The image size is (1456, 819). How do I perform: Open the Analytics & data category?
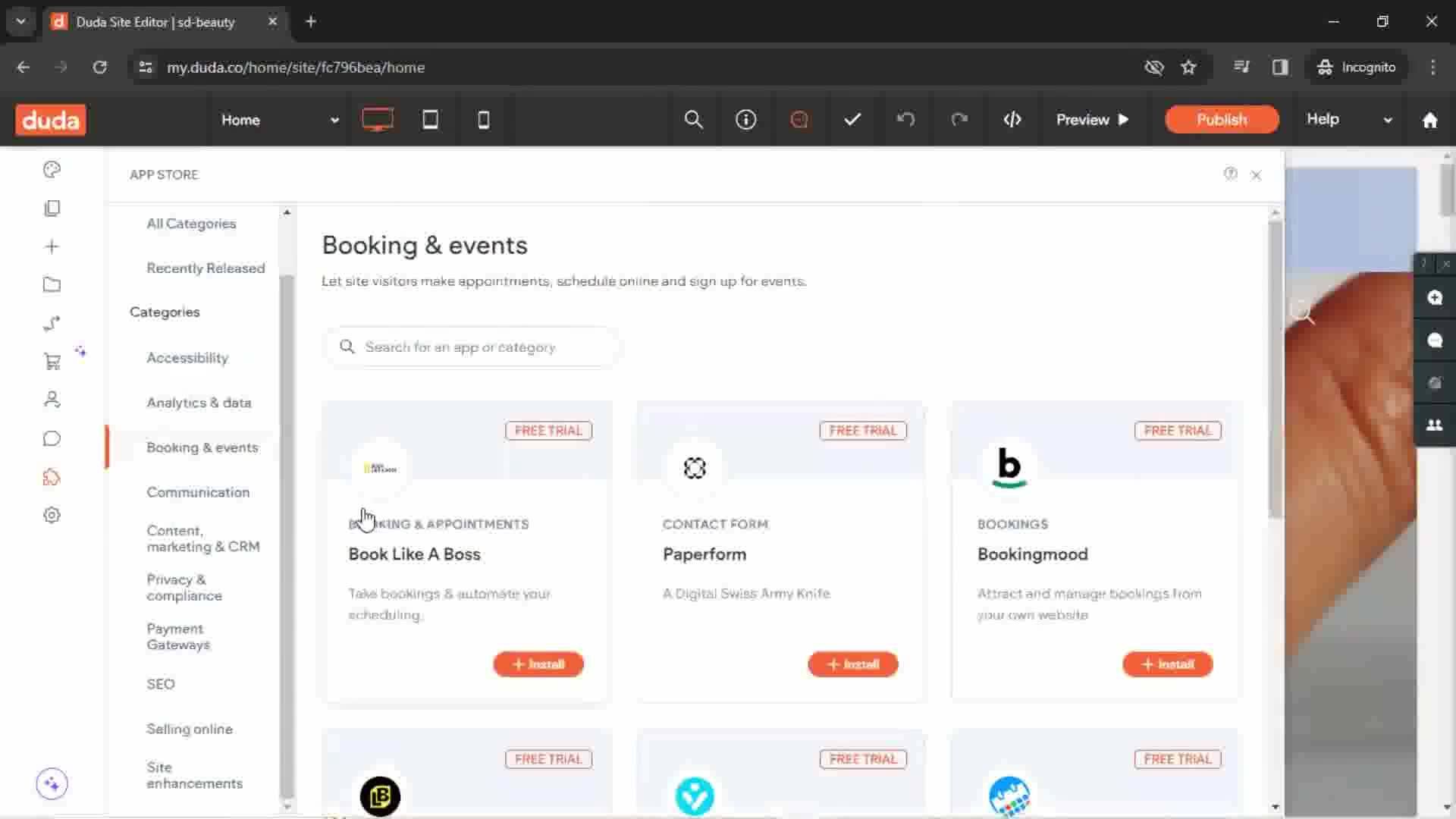(199, 403)
